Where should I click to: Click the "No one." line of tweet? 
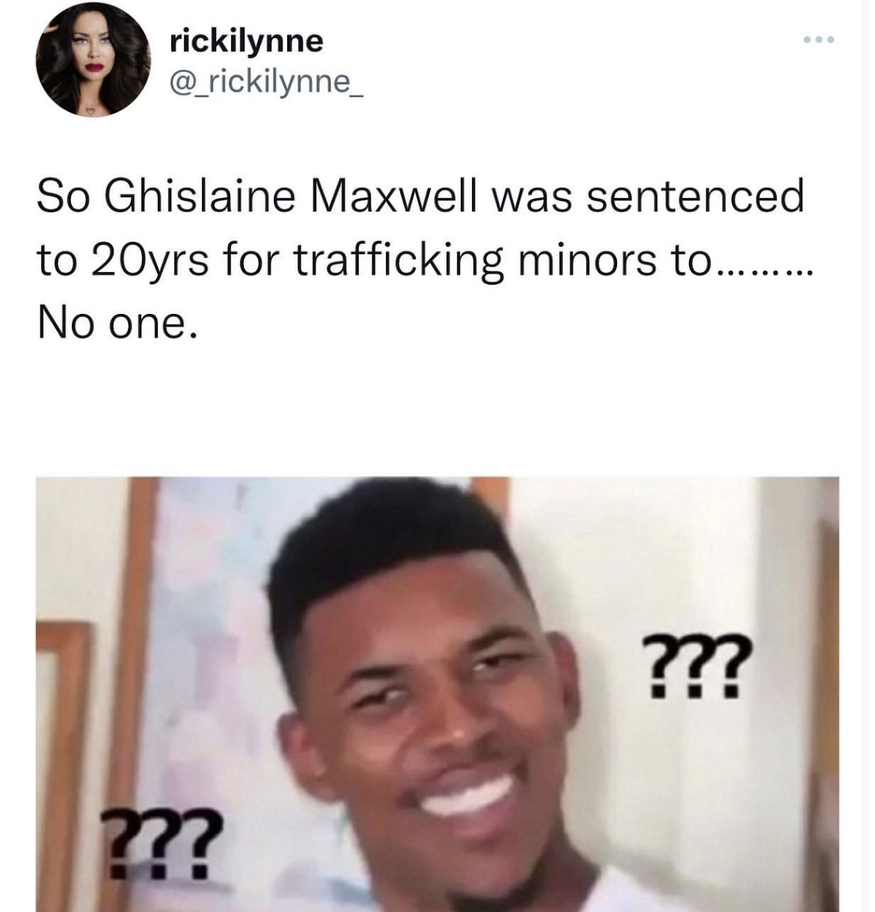pyautogui.click(x=118, y=323)
